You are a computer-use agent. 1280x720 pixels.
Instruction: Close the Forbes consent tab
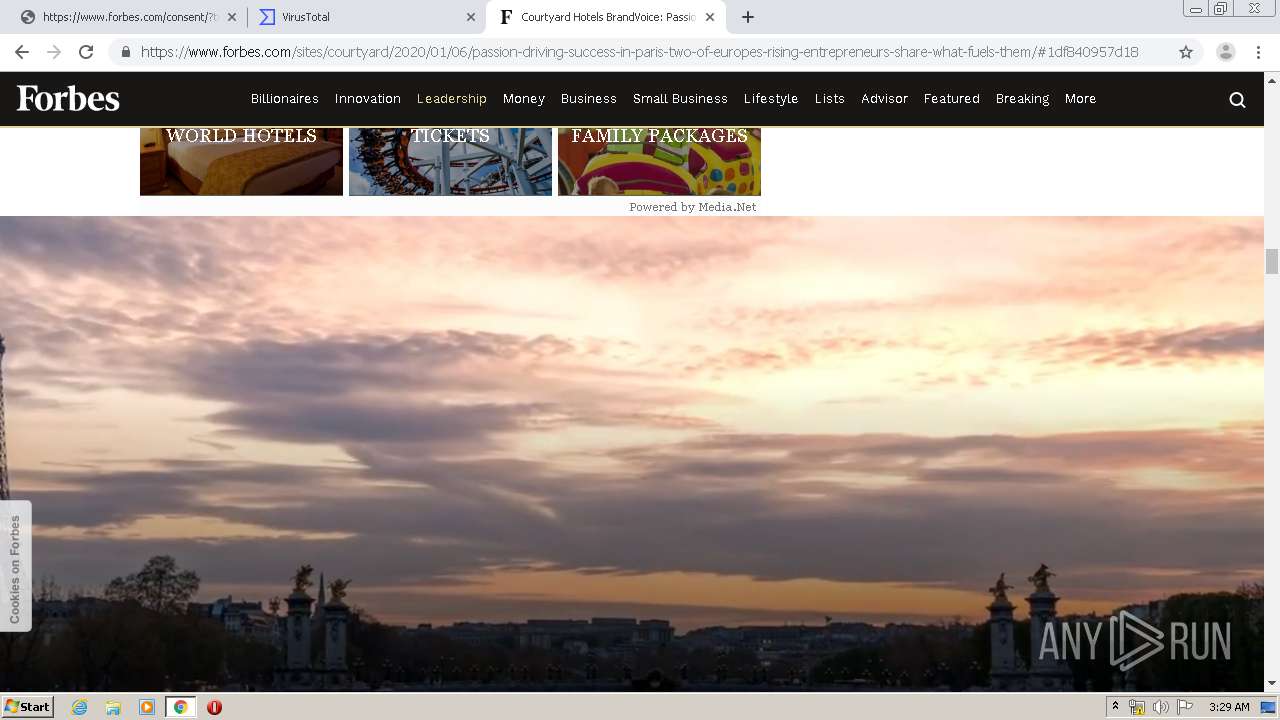[x=232, y=17]
